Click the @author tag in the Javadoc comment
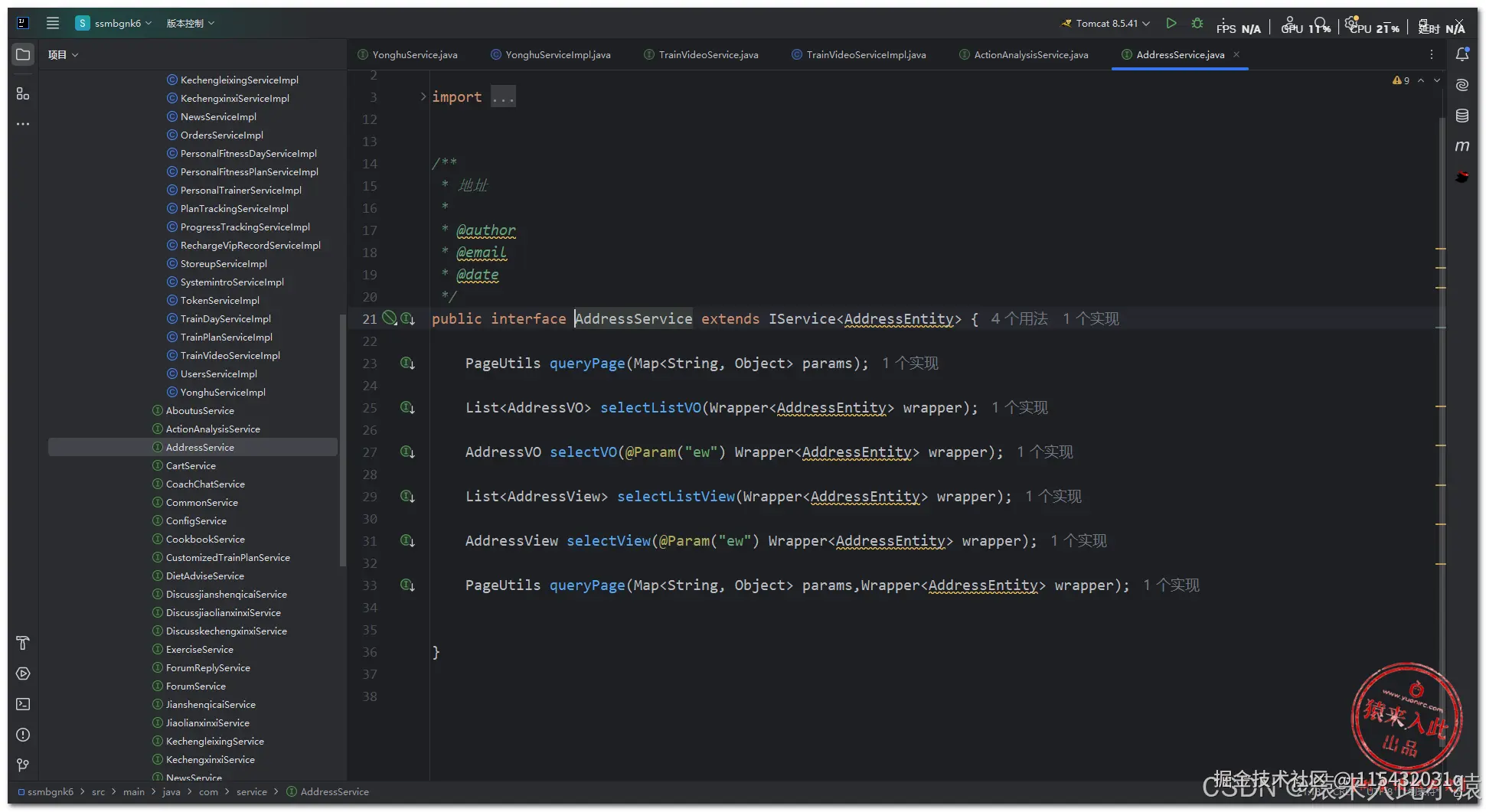Screen dimensions: 1486x812 point(485,230)
